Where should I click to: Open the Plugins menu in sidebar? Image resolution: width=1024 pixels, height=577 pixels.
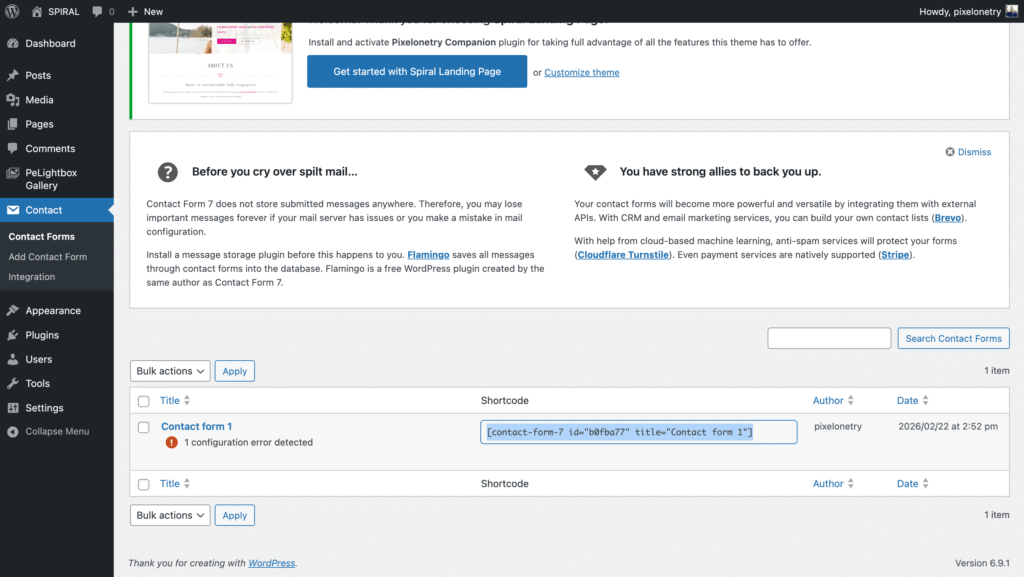pos(42,335)
